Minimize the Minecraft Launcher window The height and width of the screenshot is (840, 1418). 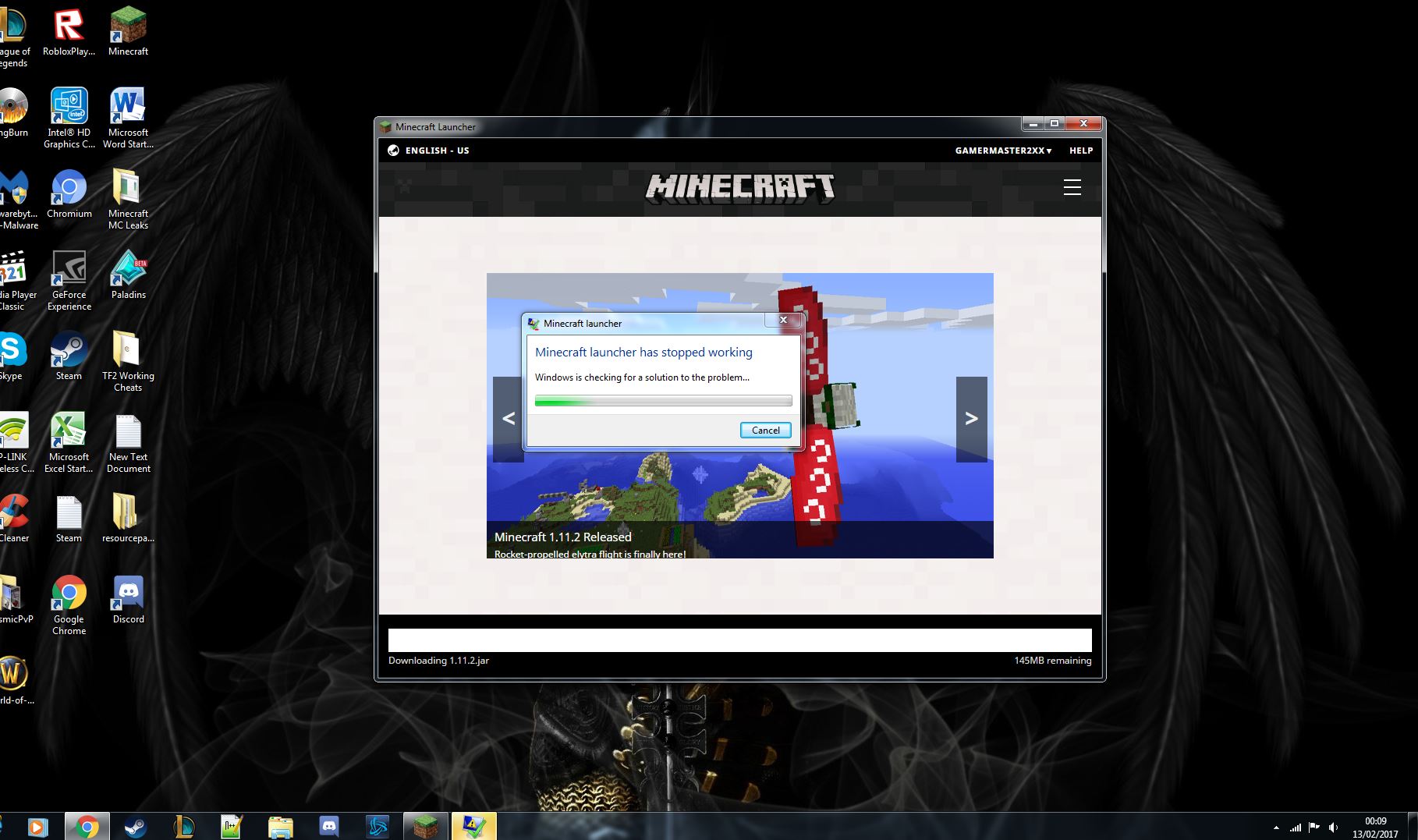(x=1033, y=124)
